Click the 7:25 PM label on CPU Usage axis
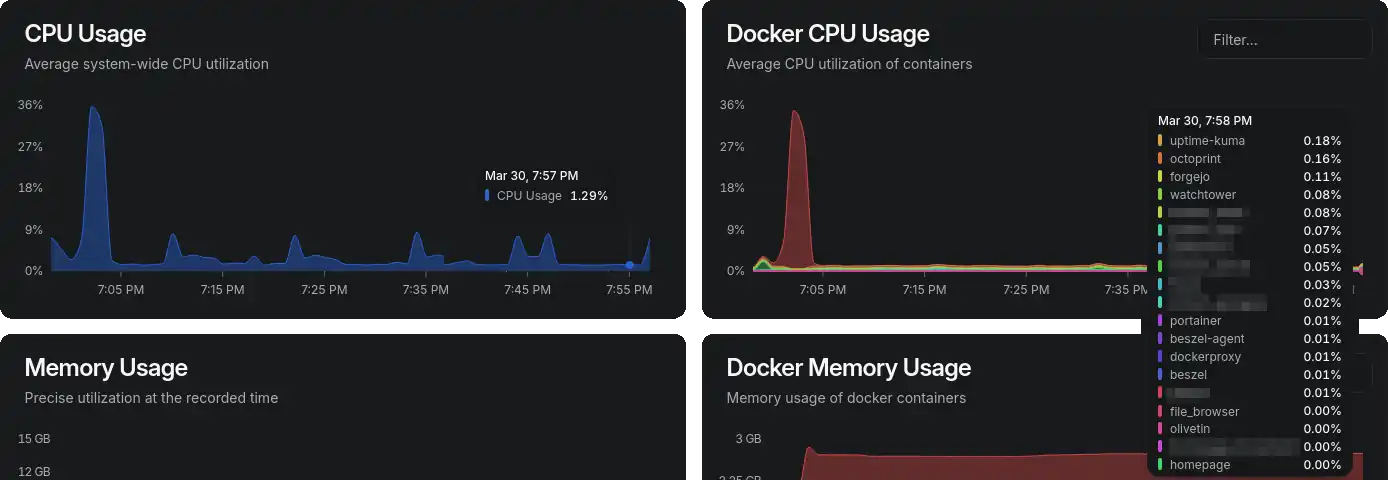This screenshot has width=1388, height=480. (x=324, y=290)
